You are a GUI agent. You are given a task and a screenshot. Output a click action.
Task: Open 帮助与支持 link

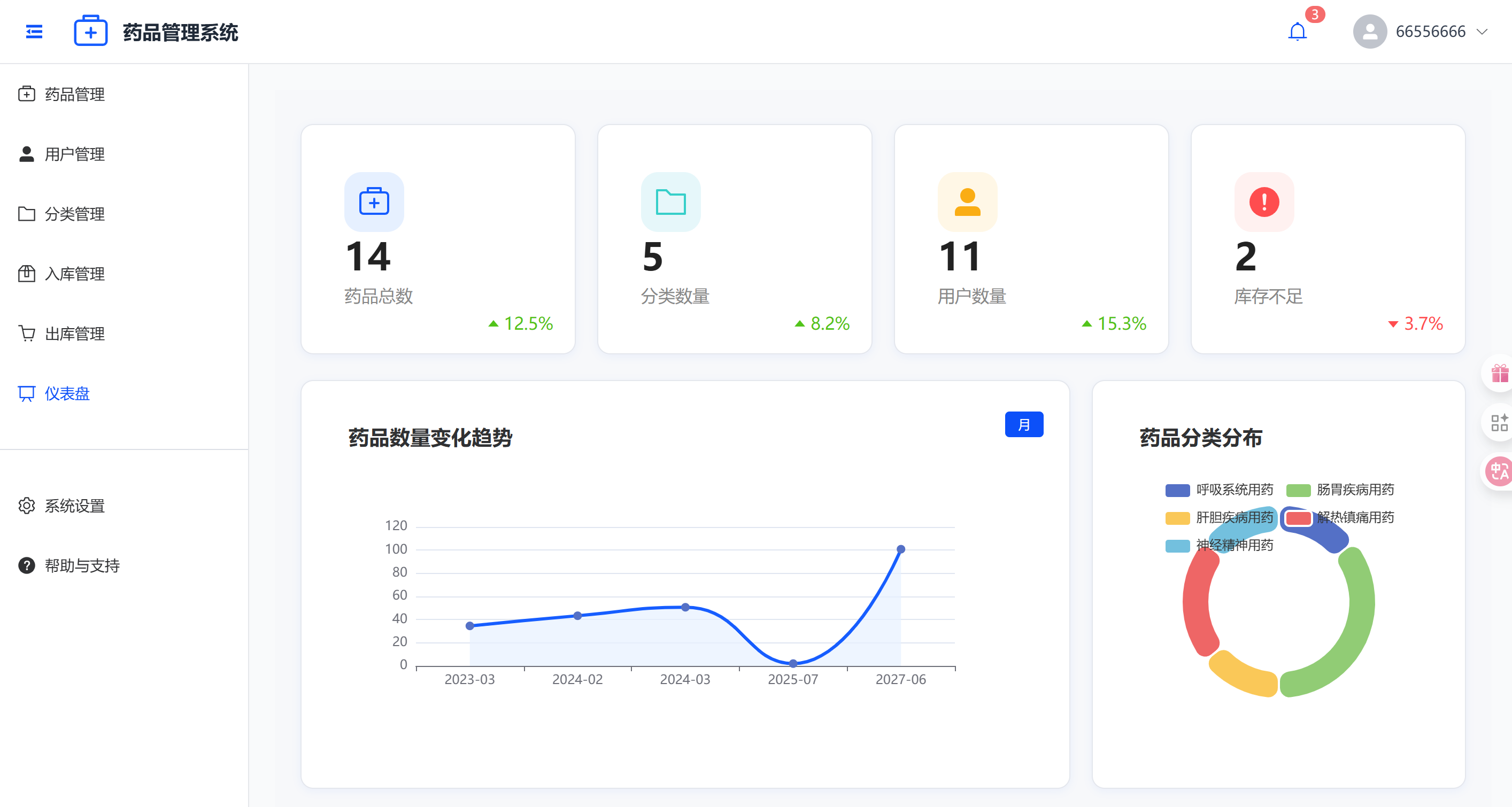(x=82, y=565)
